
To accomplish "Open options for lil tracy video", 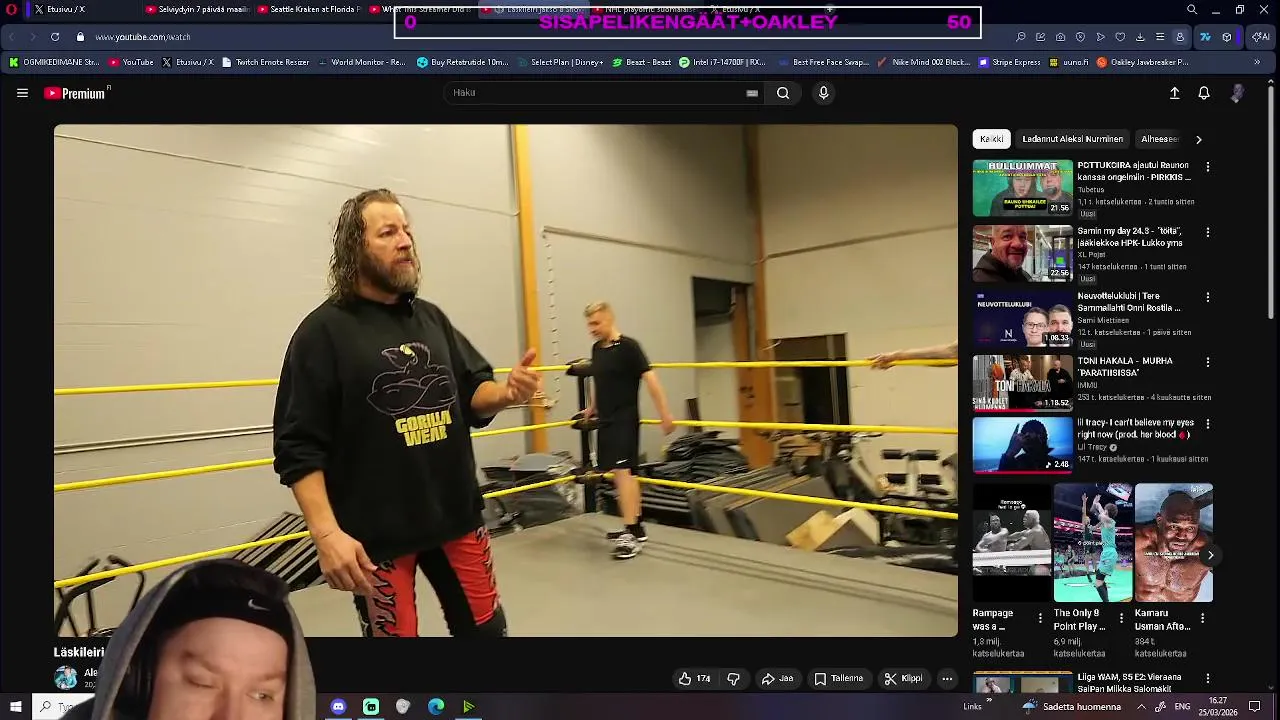I will pyautogui.click(x=1208, y=424).
